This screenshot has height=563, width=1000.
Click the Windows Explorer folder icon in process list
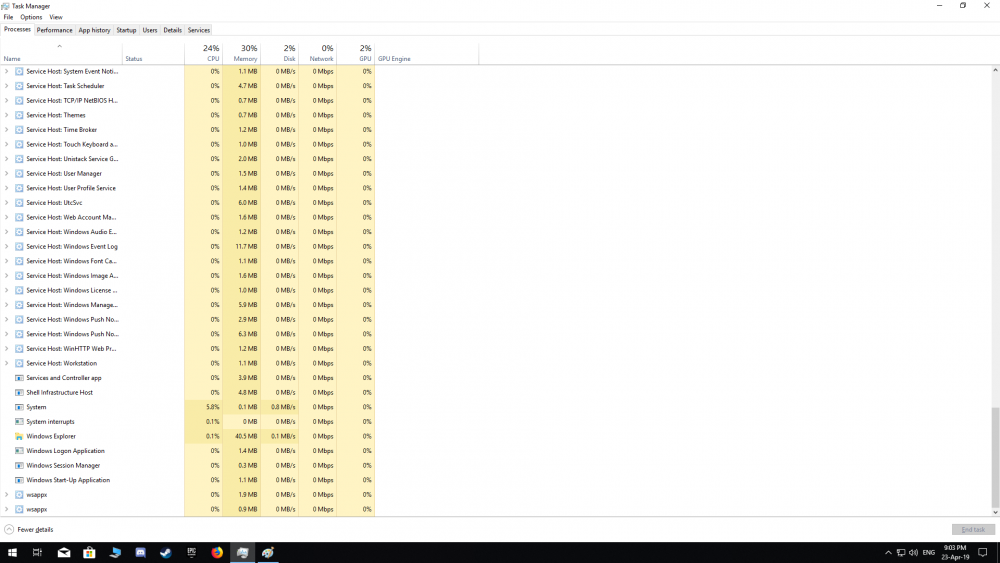(19, 436)
